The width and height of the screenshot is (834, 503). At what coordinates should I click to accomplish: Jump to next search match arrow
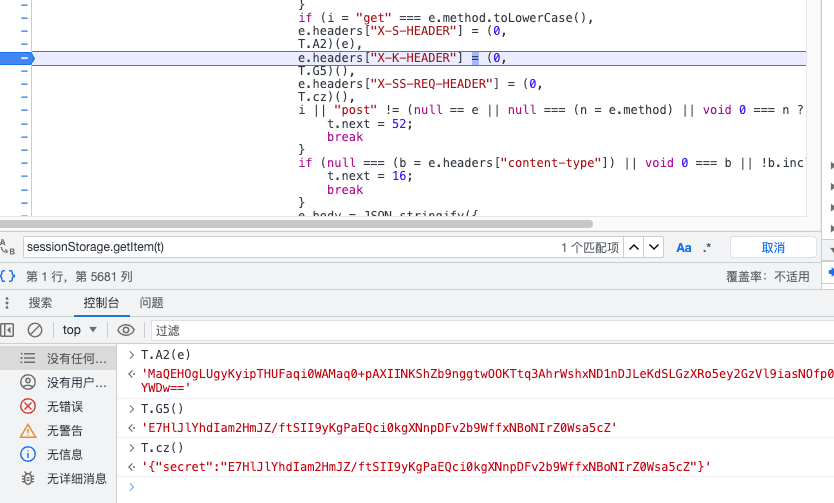pyautogui.click(x=653, y=247)
